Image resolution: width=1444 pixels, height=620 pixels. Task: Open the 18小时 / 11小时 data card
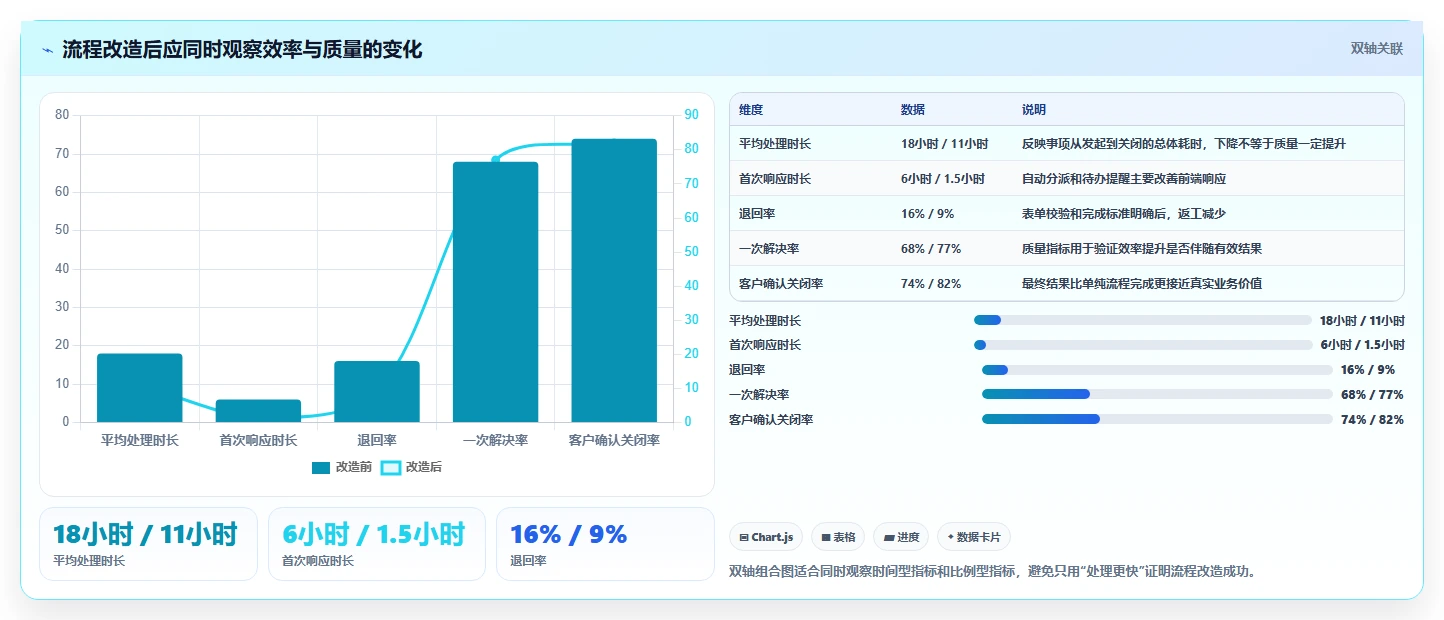(148, 544)
